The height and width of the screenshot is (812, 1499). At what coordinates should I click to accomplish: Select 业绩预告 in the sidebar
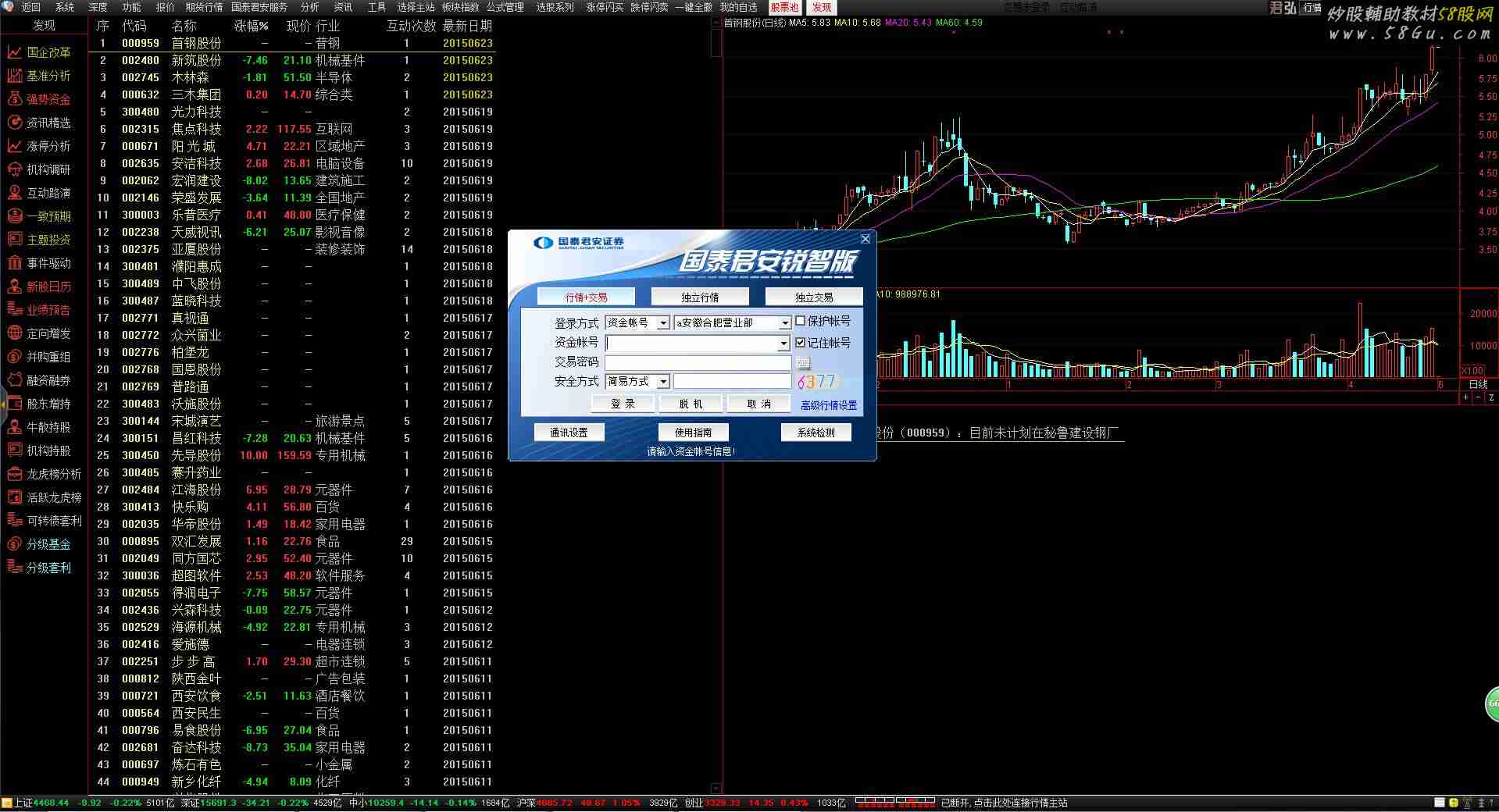(39, 310)
